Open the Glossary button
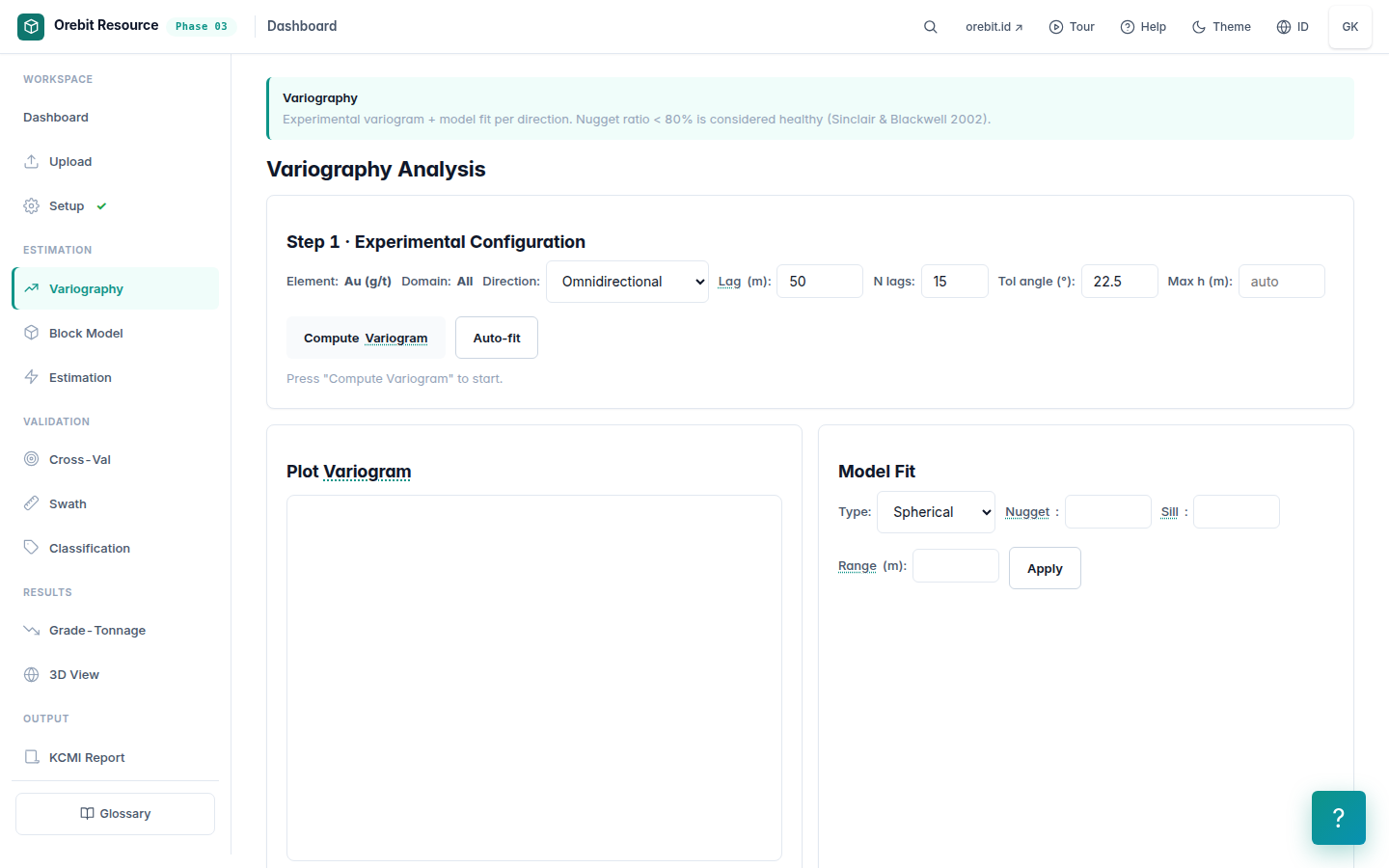This screenshot has width=1389, height=868. [115, 814]
